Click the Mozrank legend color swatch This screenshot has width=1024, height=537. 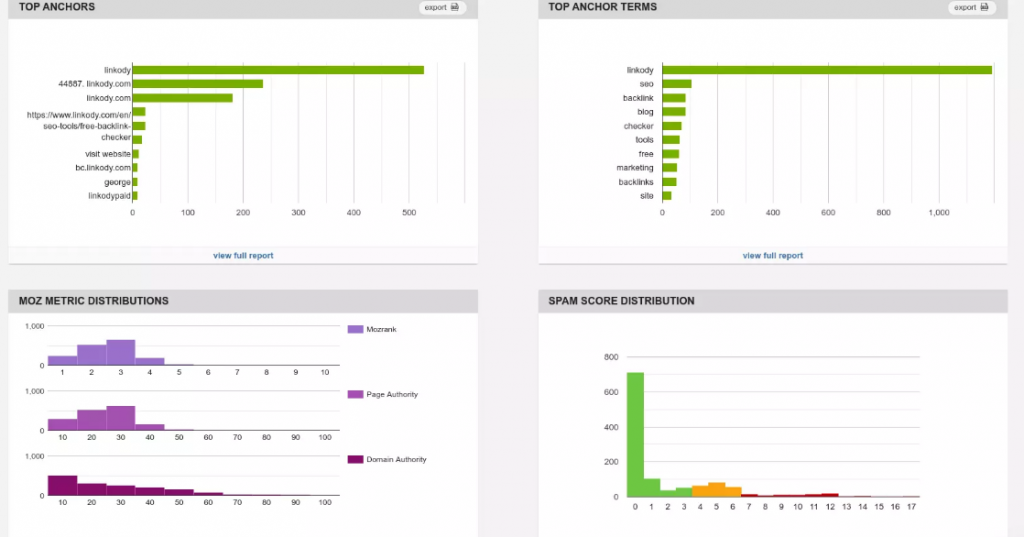click(355, 329)
